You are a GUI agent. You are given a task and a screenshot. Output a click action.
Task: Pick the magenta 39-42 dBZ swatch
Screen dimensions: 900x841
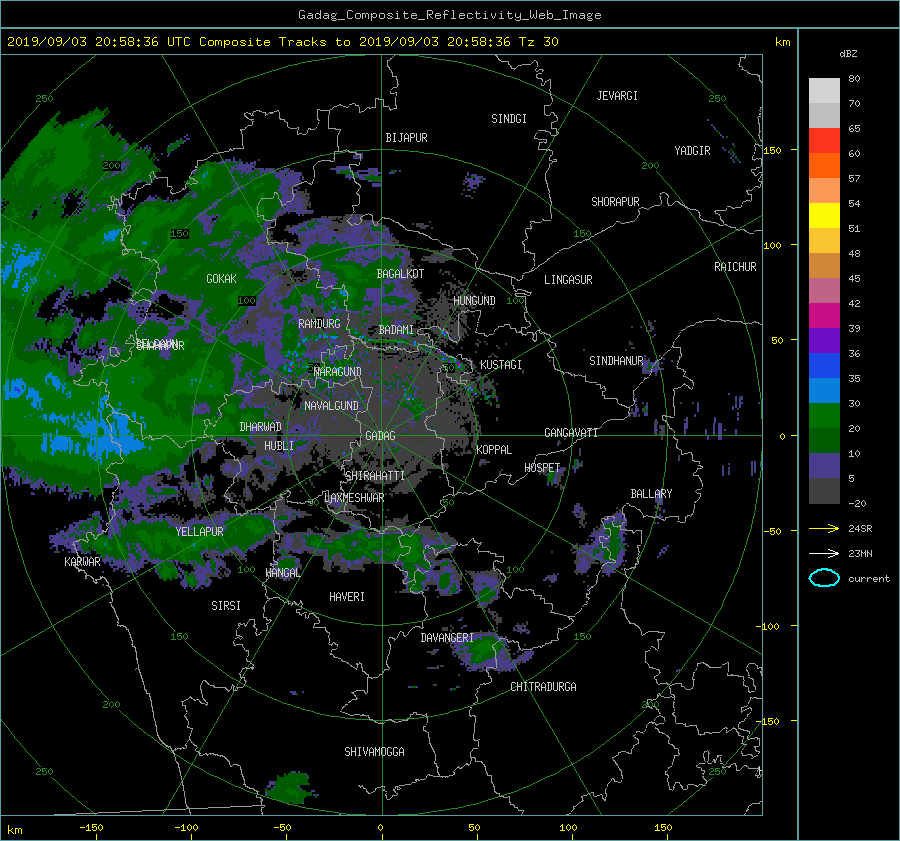pos(824,315)
